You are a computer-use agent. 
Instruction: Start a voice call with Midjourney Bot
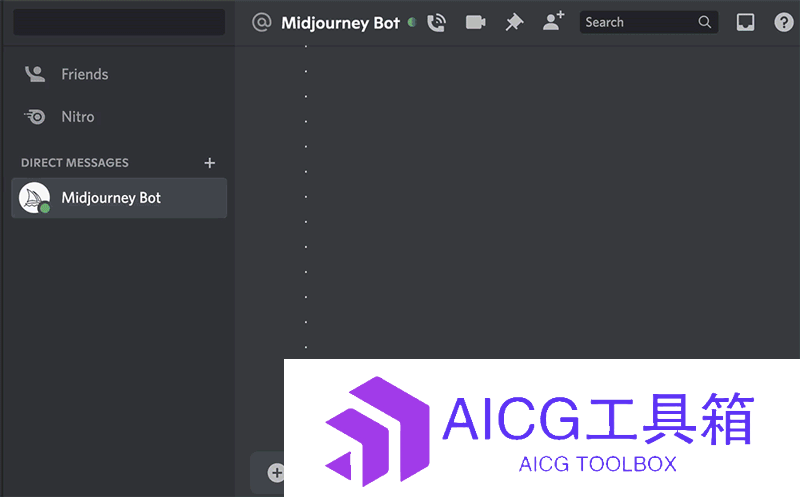(436, 22)
